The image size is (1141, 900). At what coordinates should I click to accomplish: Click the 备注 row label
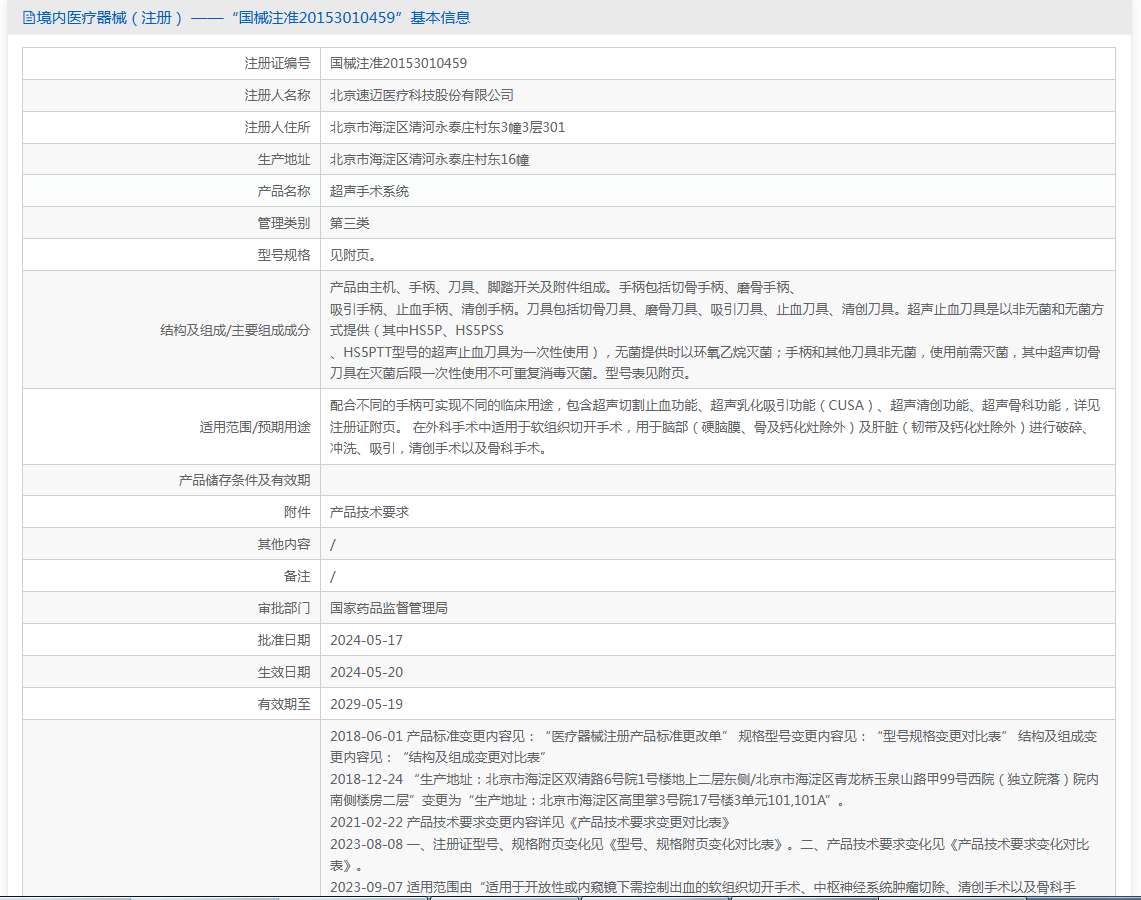click(297, 576)
